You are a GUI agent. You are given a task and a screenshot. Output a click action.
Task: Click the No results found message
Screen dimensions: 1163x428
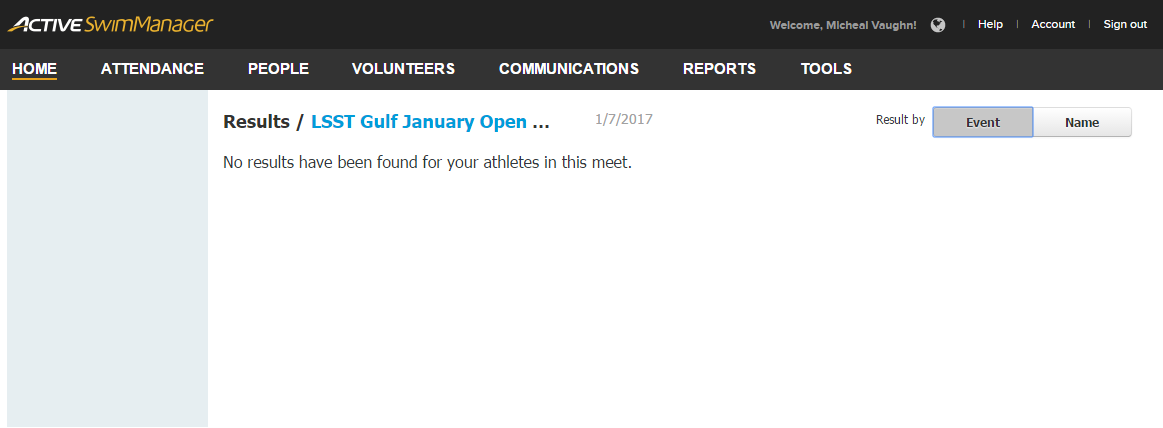pyautogui.click(x=427, y=162)
